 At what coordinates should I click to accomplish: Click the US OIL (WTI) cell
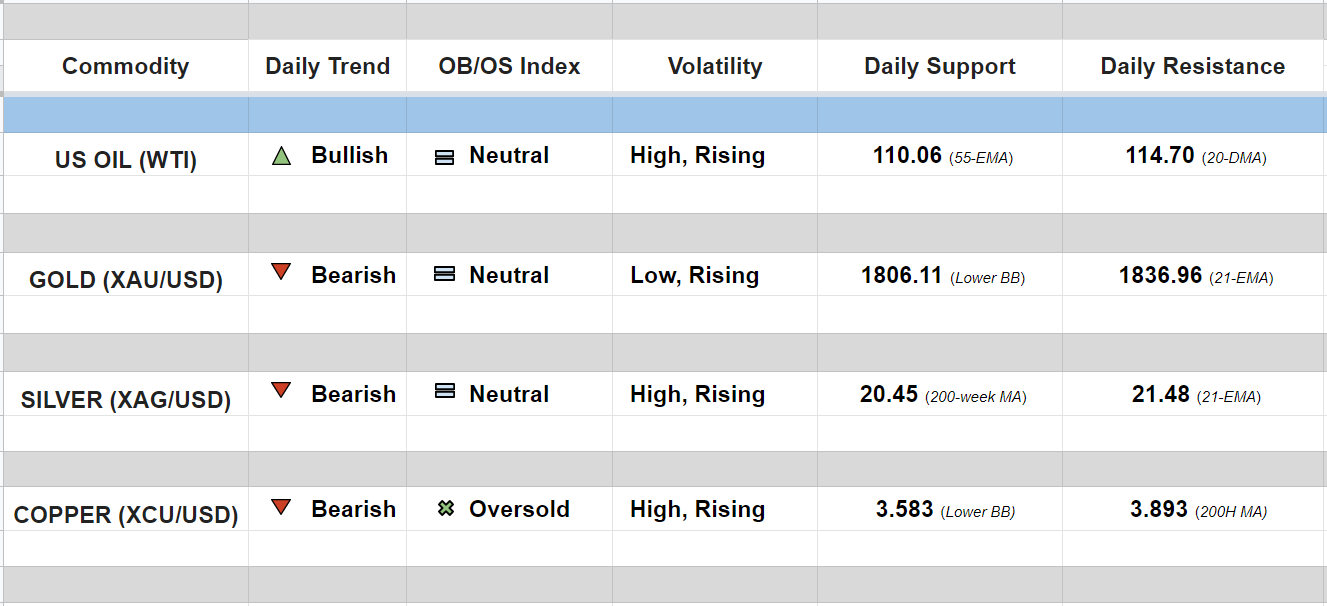pyautogui.click(x=126, y=160)
